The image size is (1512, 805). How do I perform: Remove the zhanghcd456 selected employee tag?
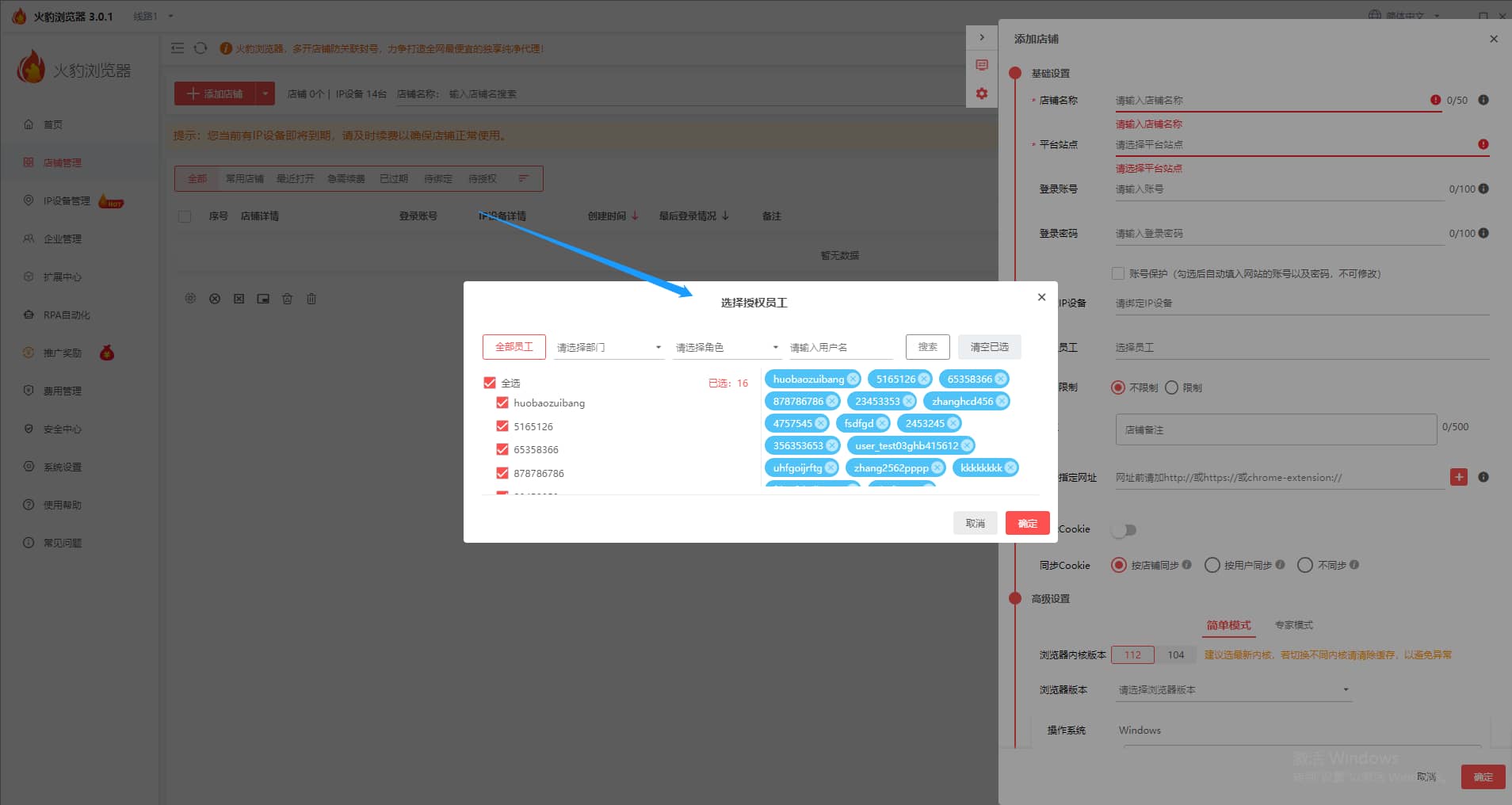point(1002,402)
